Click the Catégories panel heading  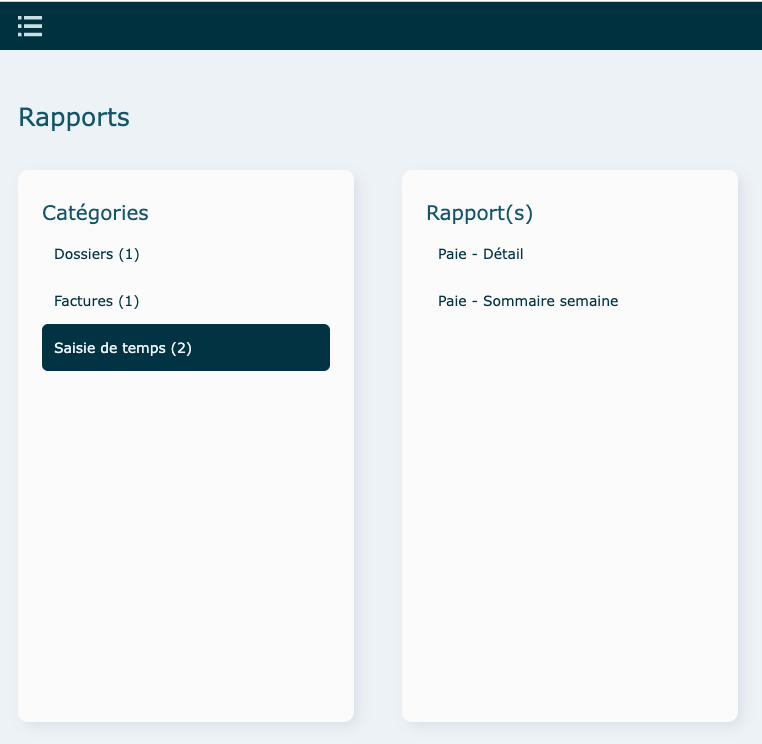coord(95,213)
